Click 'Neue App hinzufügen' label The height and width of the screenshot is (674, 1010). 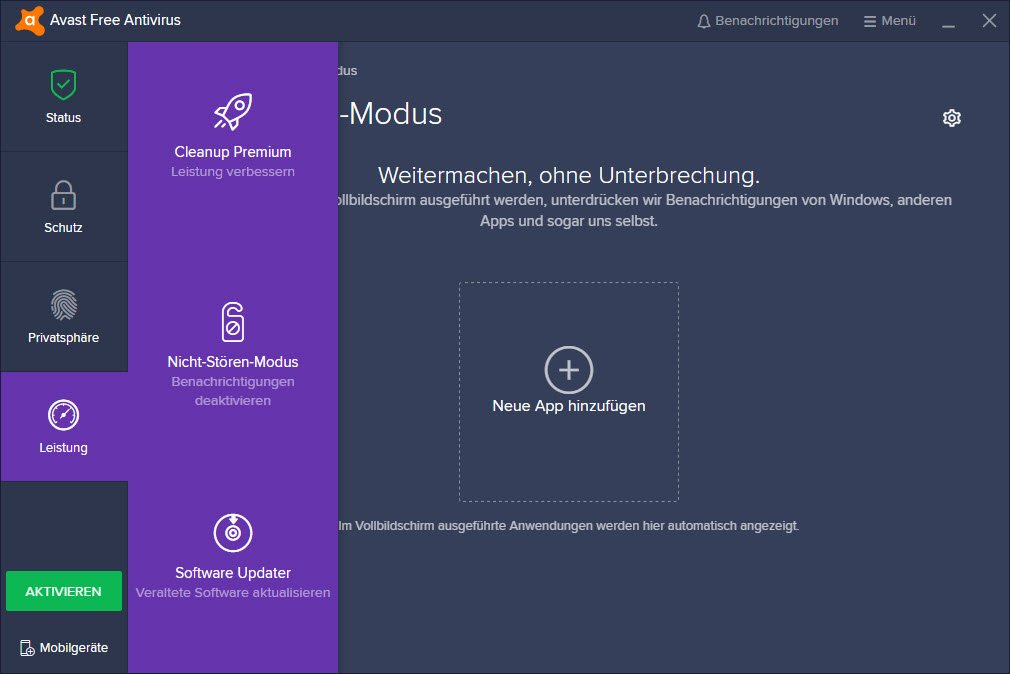(x=569, y=406)
